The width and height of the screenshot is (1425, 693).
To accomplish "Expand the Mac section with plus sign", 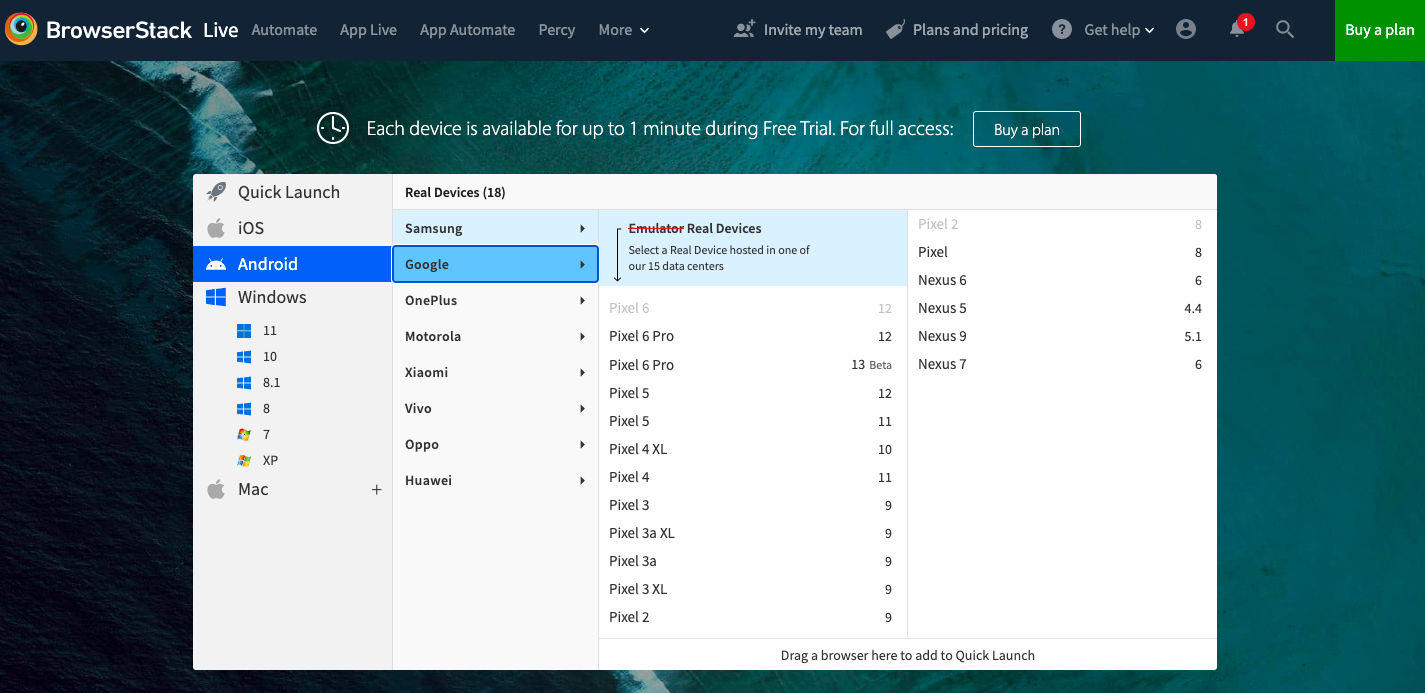I will (377, 490).
